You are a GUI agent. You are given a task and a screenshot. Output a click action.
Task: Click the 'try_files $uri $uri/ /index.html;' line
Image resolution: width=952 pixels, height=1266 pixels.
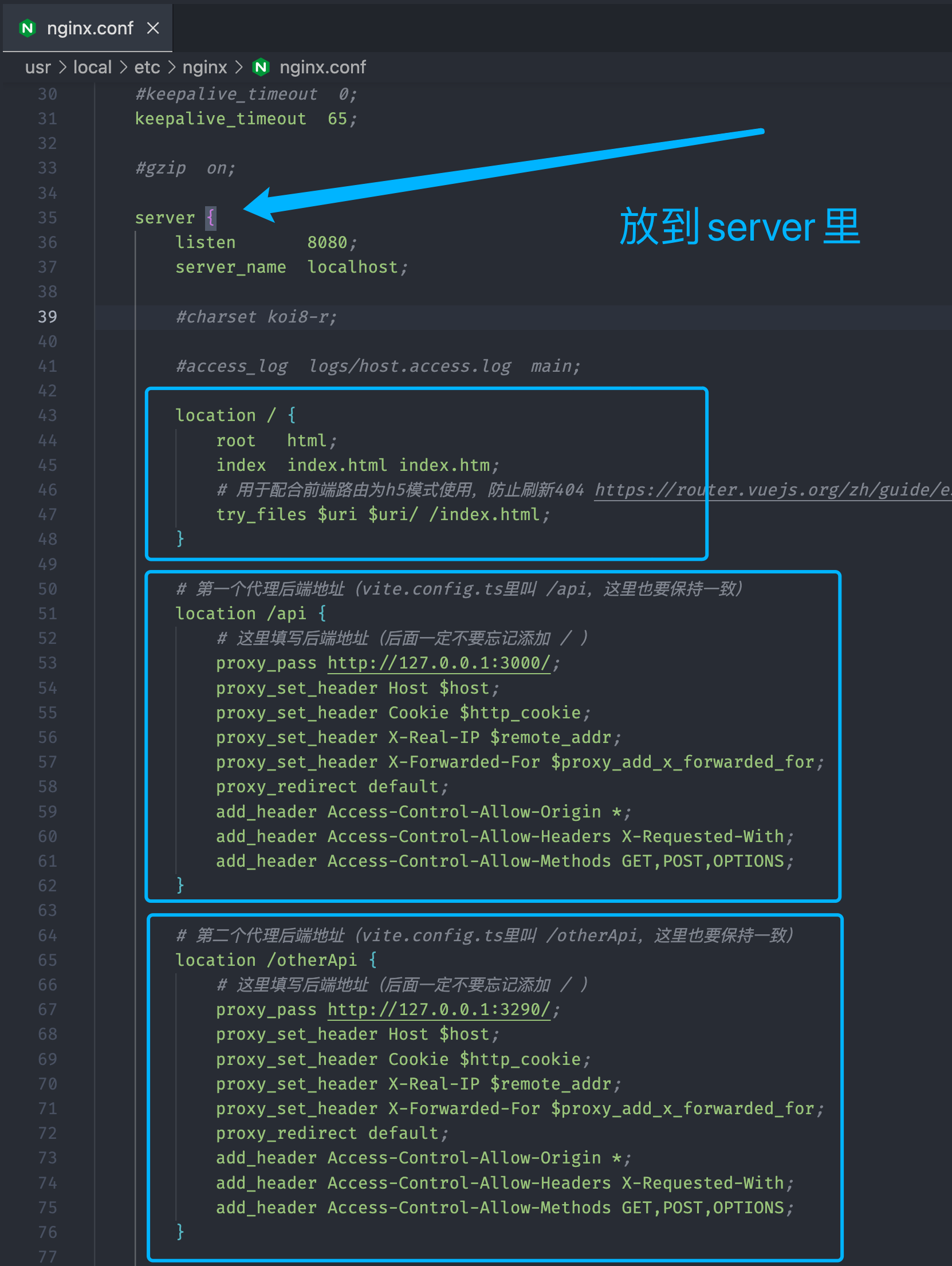(383, 514)
